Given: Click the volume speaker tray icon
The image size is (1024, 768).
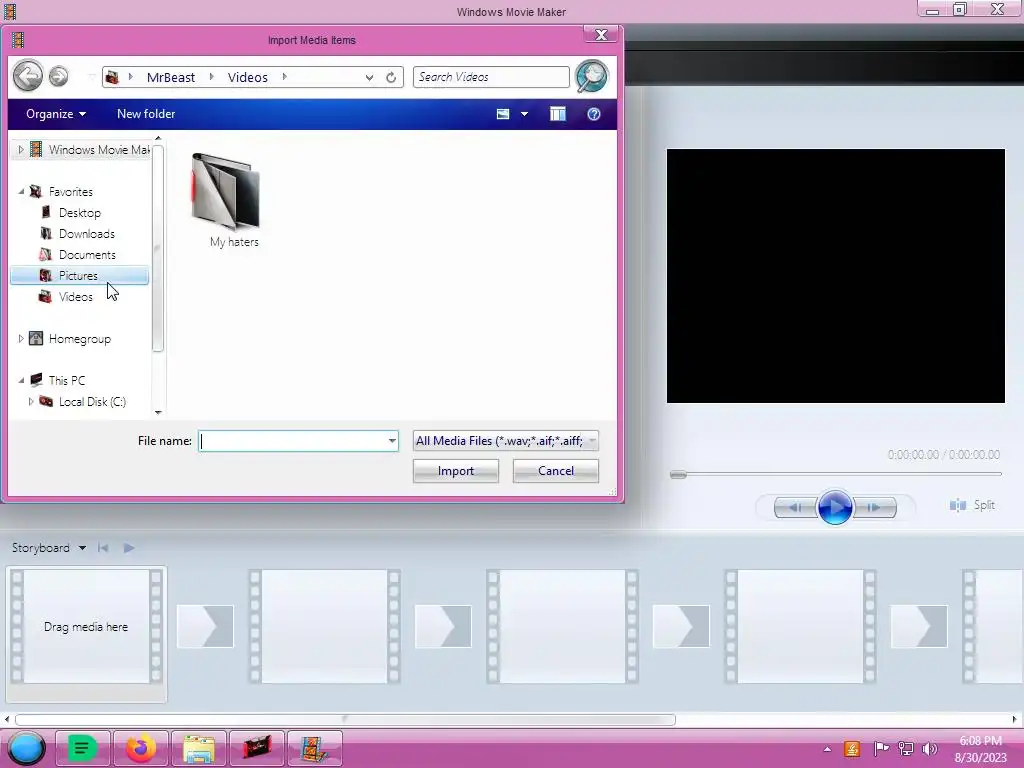Looking at the screenshot, I should click(929, 749).
